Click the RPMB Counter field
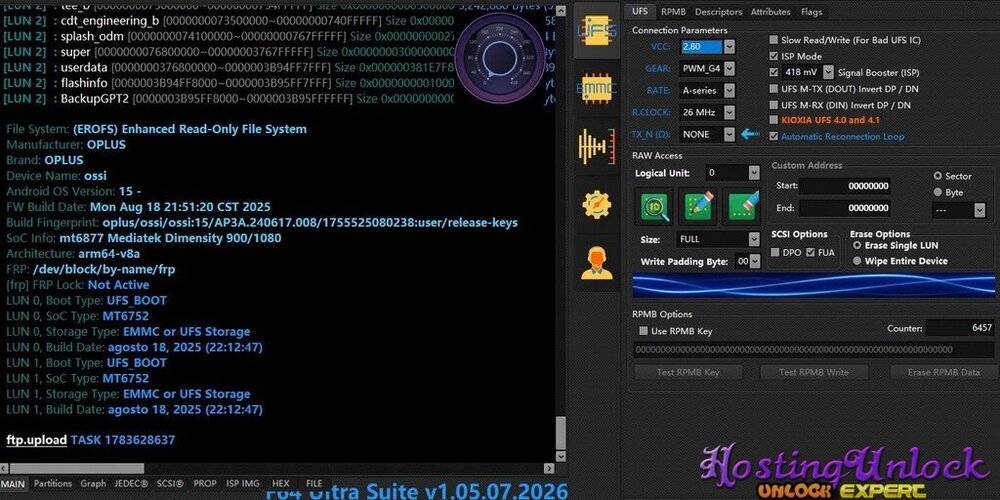 tap(960, 328)
